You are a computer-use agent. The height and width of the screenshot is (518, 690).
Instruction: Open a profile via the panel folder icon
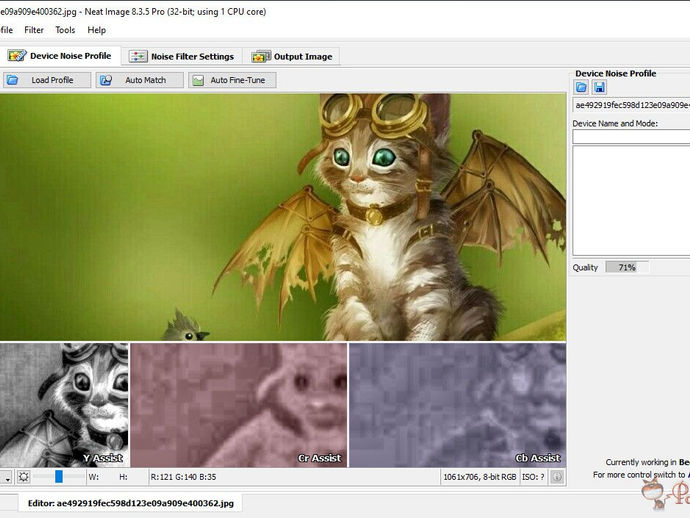581,87
